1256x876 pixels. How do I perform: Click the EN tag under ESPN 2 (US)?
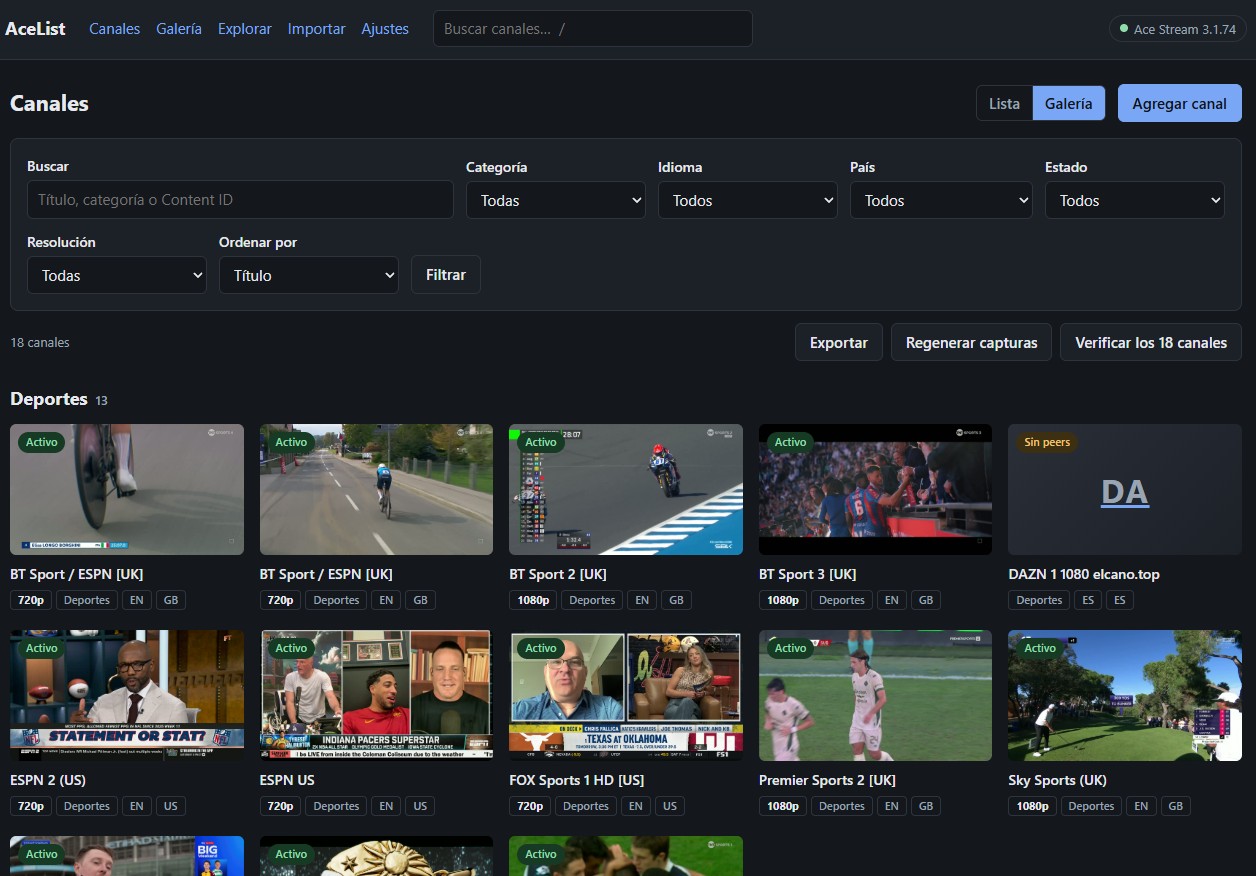(137, 806)
